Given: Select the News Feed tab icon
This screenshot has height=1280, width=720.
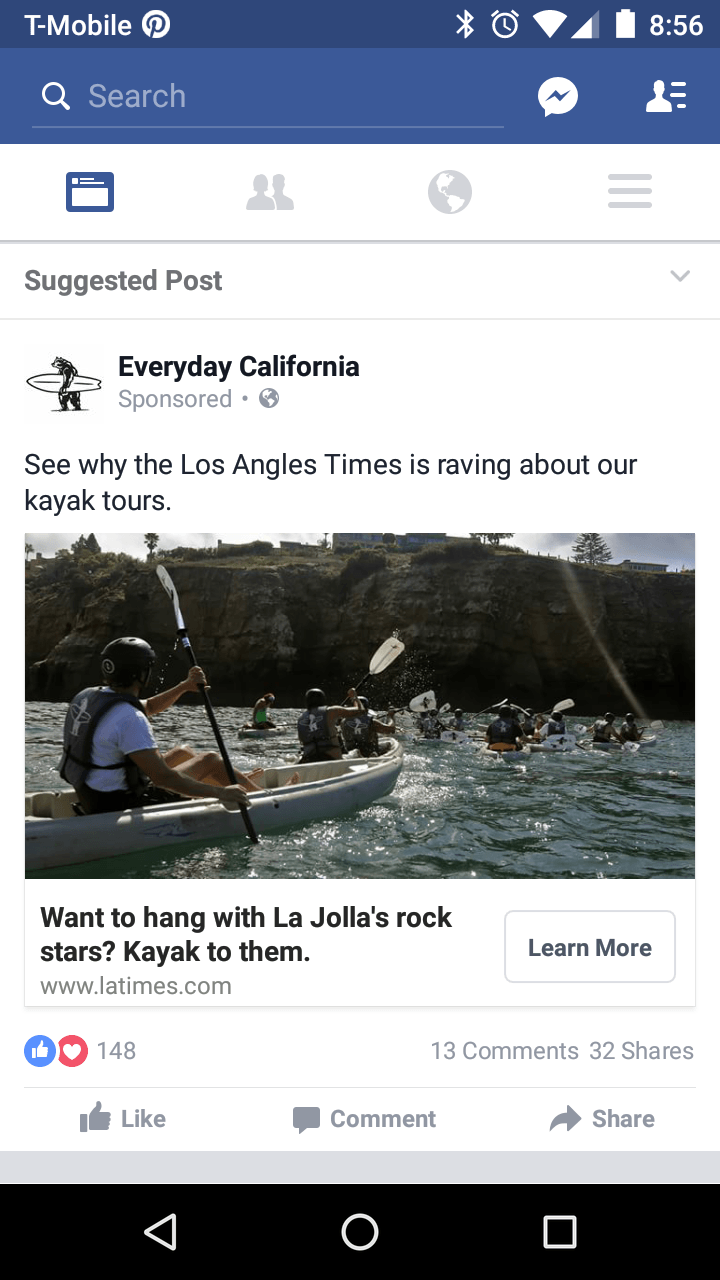Looking at the screenshot, I should pos(90,191).
